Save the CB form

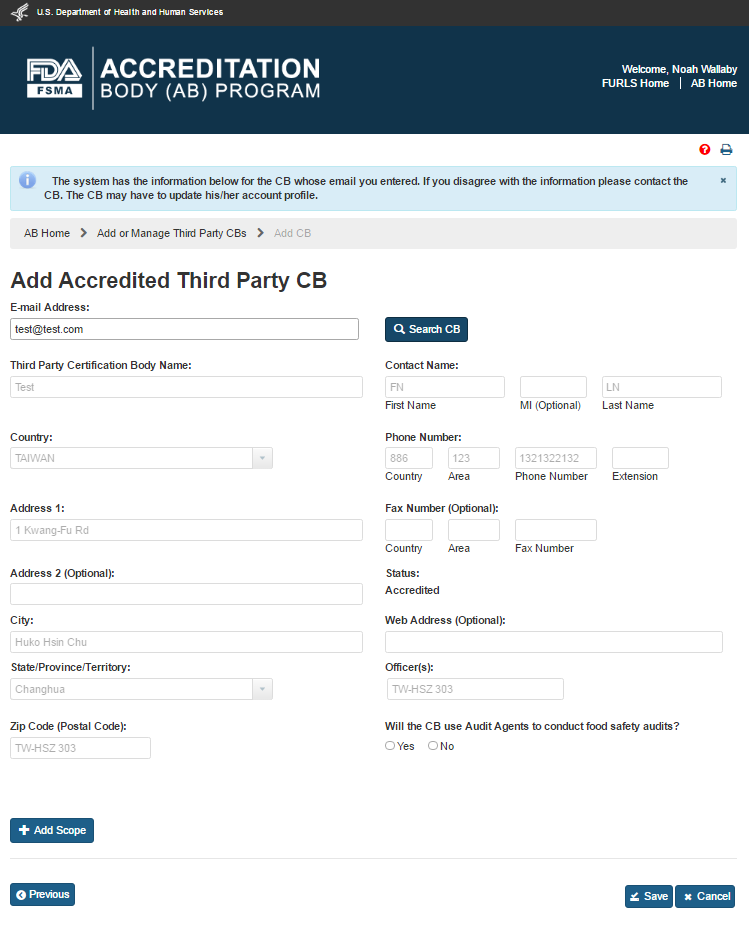(x=648, y=896)
